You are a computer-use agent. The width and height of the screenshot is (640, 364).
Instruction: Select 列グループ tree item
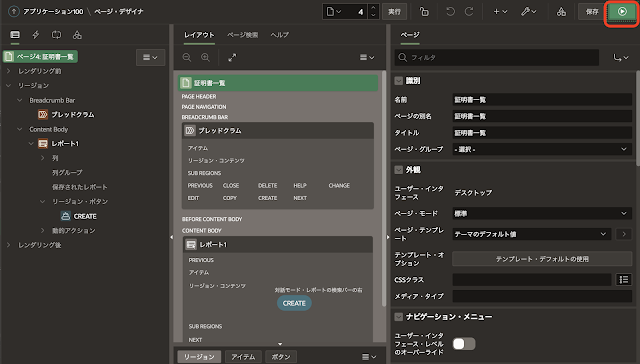67,173
